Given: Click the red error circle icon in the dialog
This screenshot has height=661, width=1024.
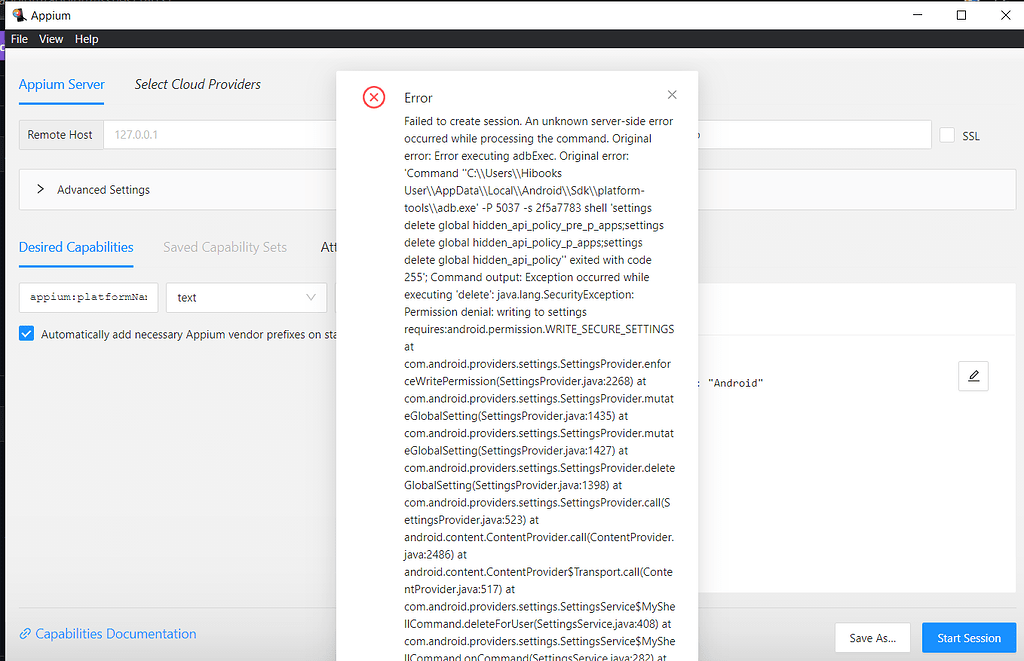Looking at the screenshot, I should 374,98.
